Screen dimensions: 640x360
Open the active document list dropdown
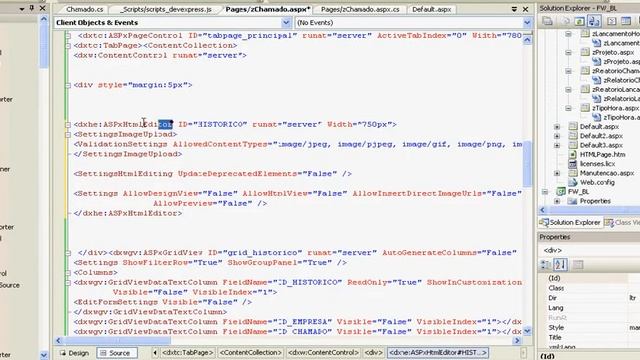click(x=514, y=9)
